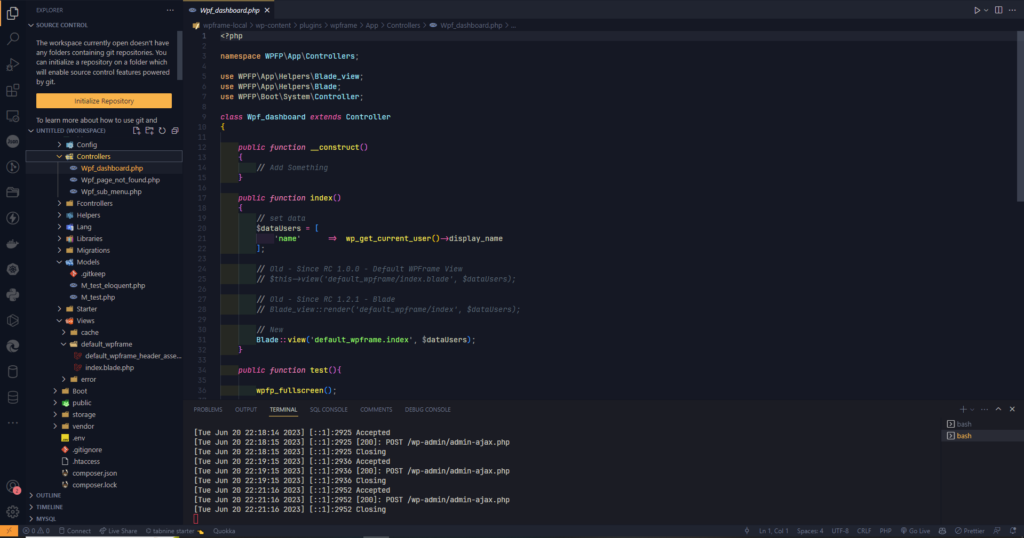Open the notifications bell in the status bar
This screenshot has width=1024, height=538.
click(x=1013, y=531)
